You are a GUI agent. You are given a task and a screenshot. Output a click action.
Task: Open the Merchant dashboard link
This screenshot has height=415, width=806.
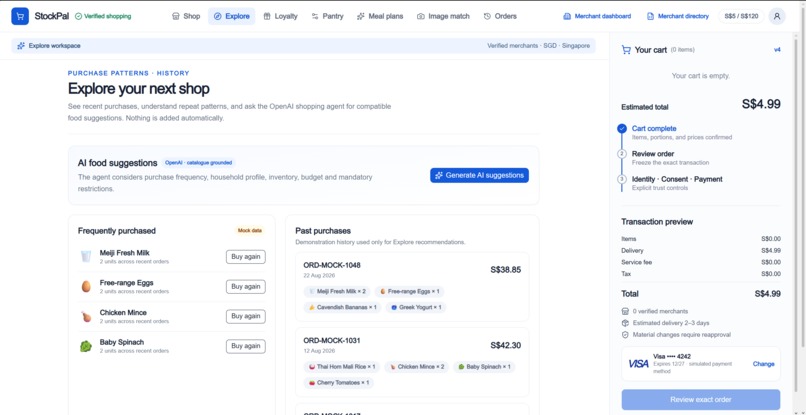pos(597,16)
